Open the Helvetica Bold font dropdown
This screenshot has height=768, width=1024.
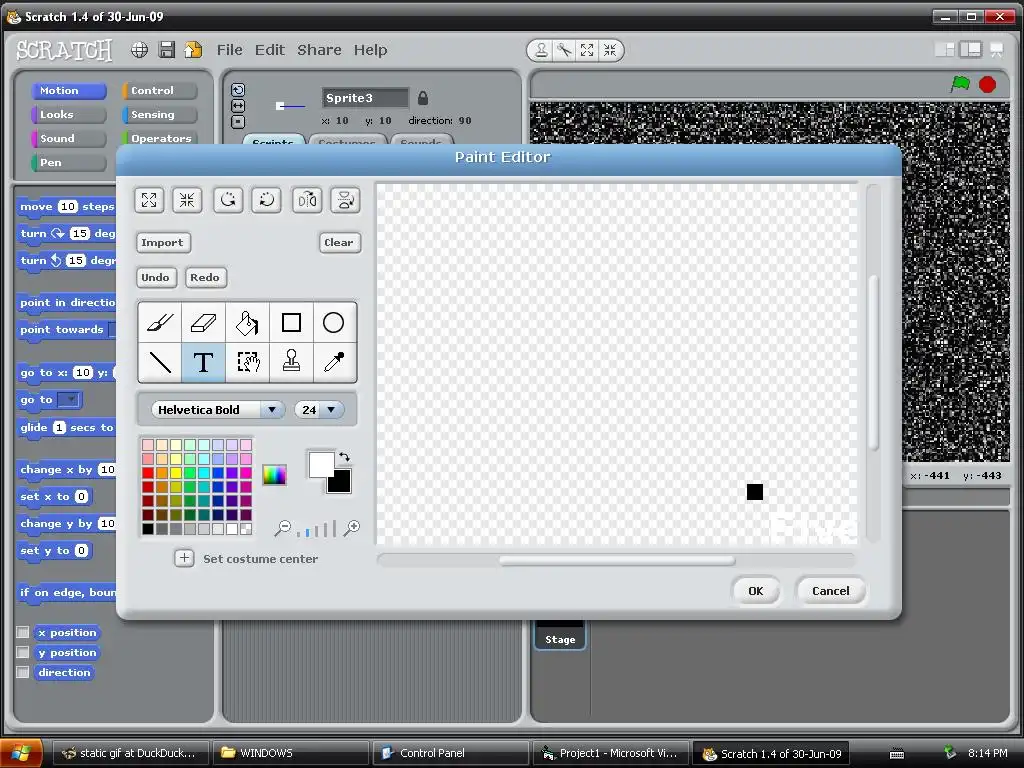tap(217, 409)
